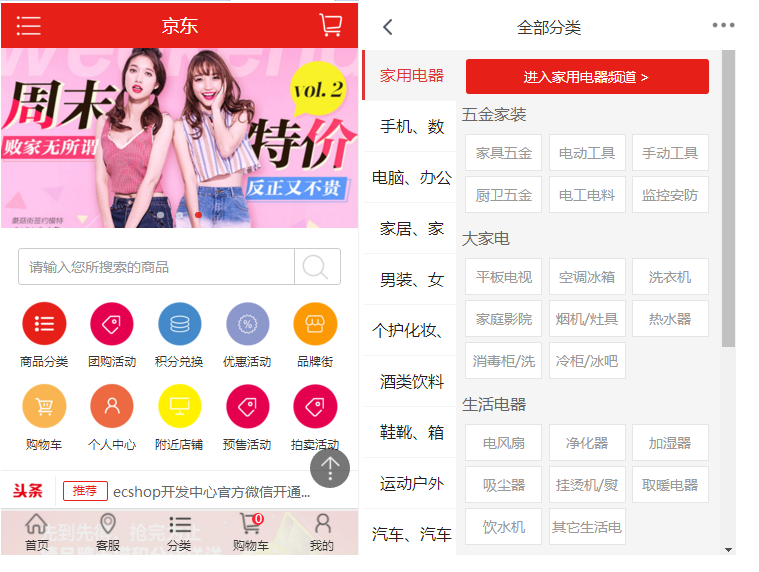The image size is (759, 572).
Task: Open 预售活动 tag icon
Action: click(247, 406)
